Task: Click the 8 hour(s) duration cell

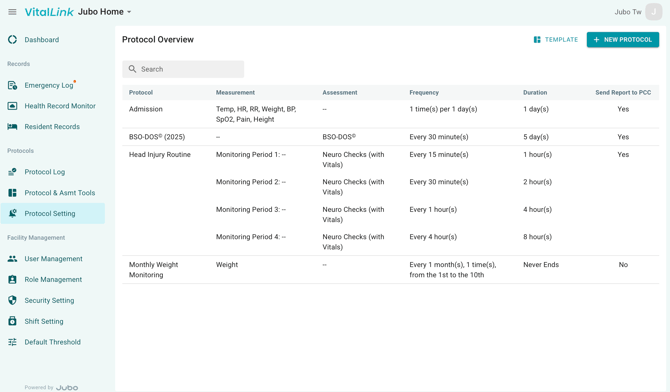Action: pos(537,237)
